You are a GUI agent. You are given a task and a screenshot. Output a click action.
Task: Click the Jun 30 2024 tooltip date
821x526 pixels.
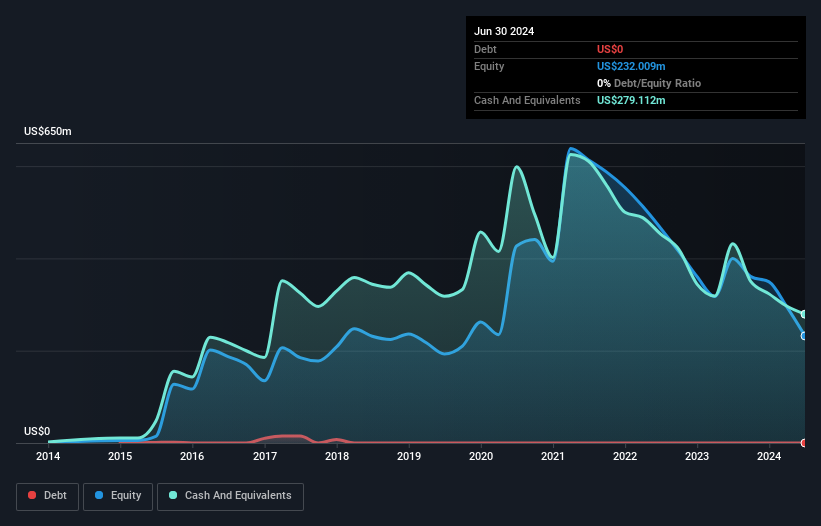click(x=504, y=31)
